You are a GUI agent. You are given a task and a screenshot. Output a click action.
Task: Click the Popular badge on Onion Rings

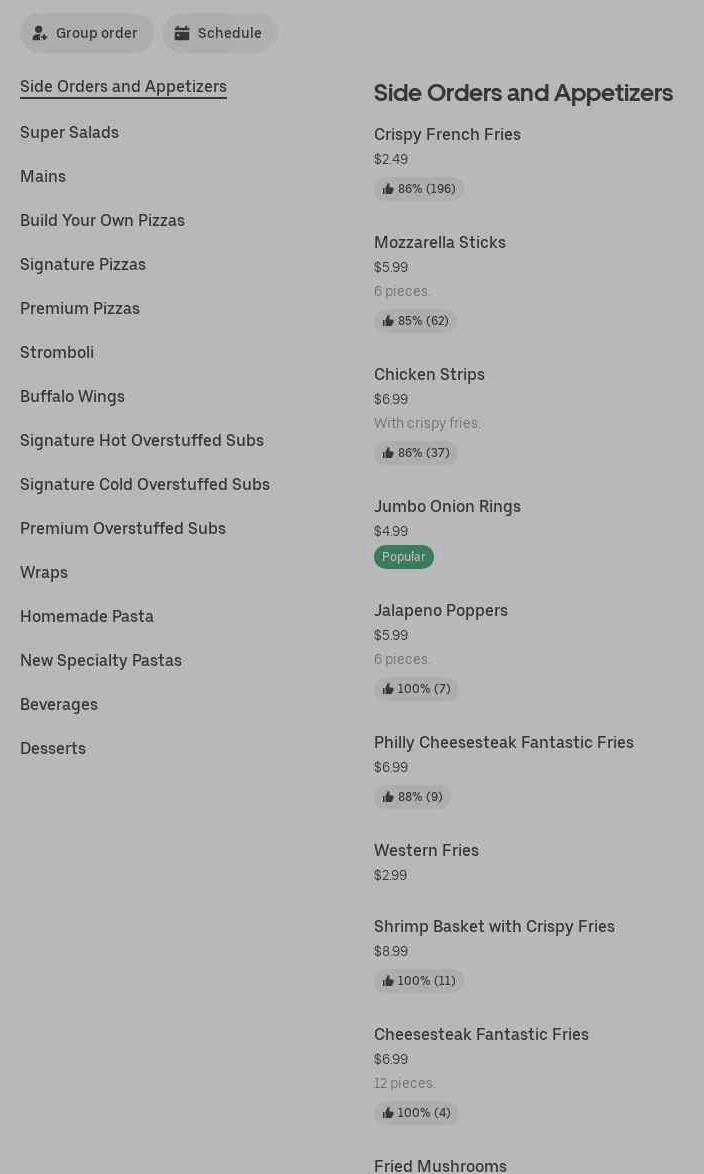point(404,557)
